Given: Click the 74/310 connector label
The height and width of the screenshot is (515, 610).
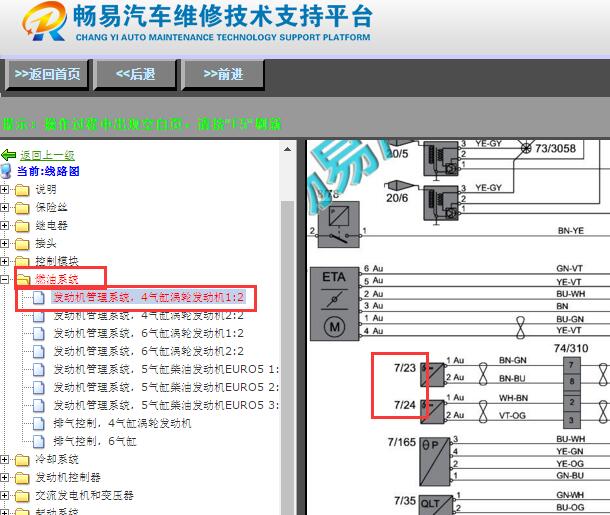Looking at the screenshot, I should pyautogui.click(x=571, y=348).
